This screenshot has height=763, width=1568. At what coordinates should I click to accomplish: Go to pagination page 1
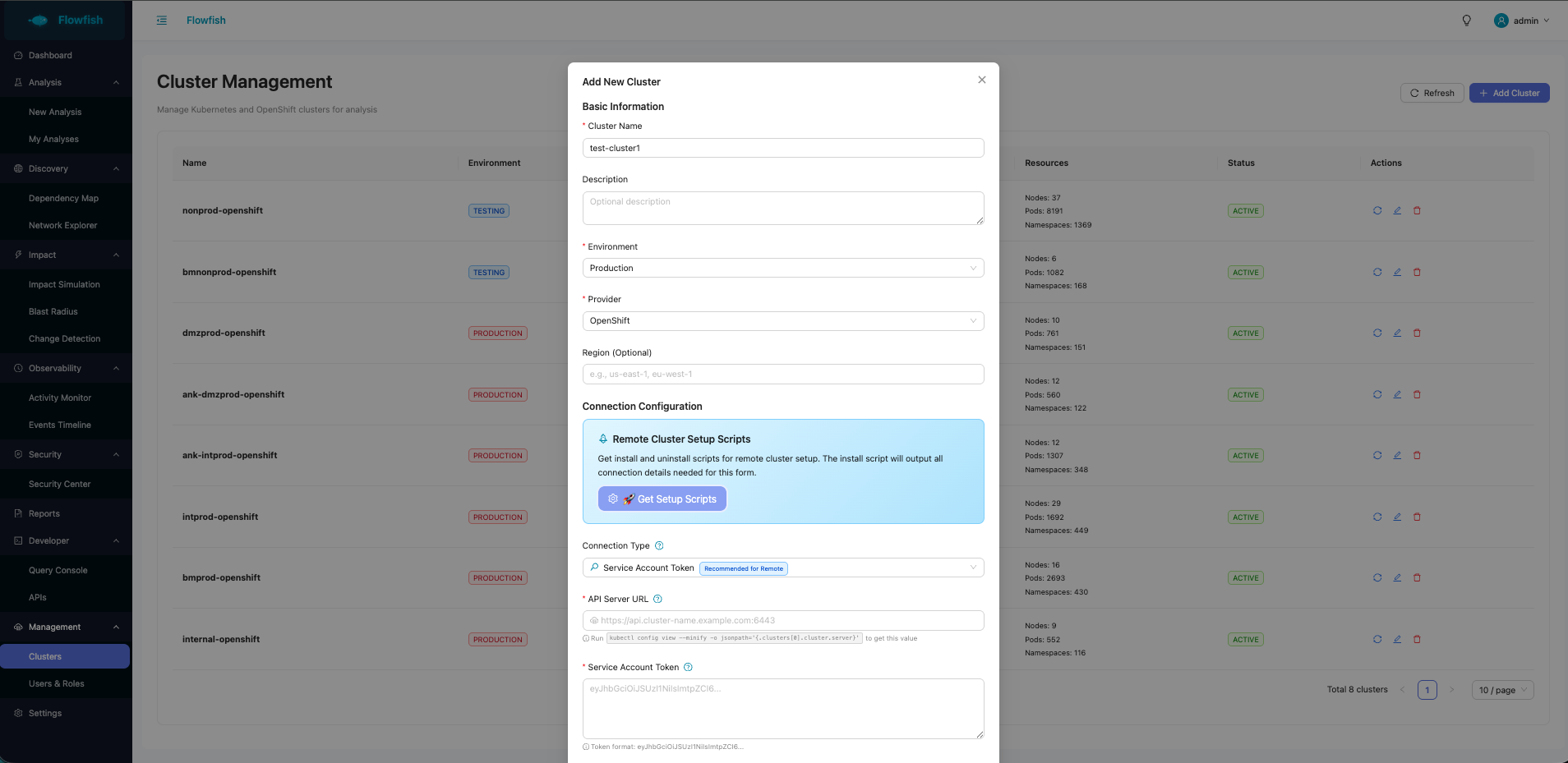click(x=1427, y=690)
